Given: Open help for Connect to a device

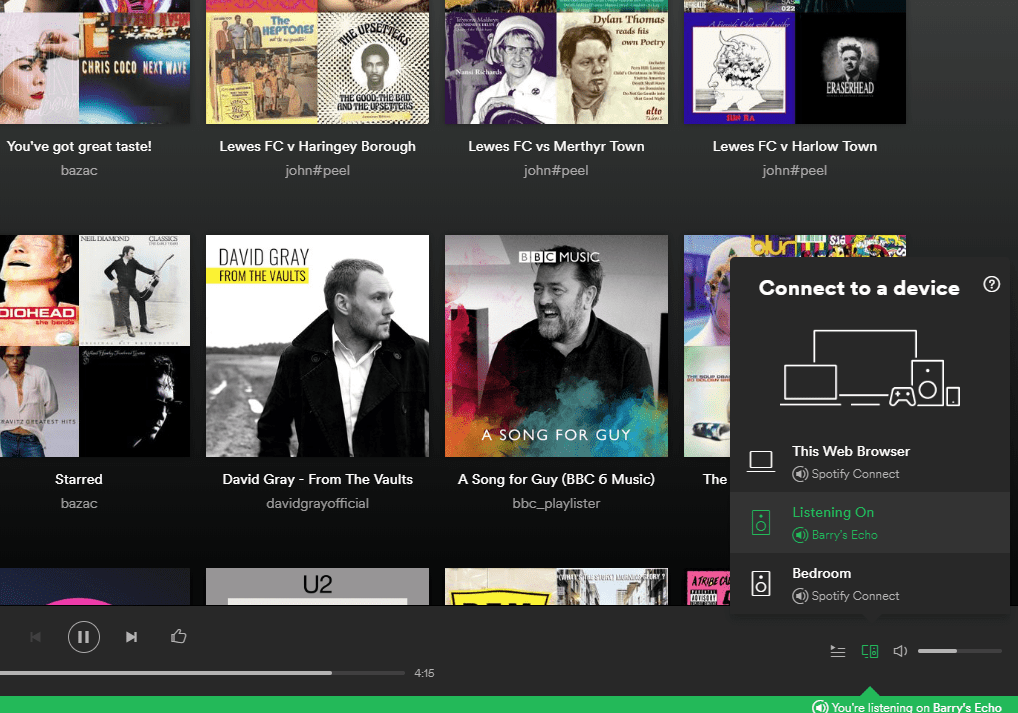Looking at the screenshot, I should [x=991, y=284].
